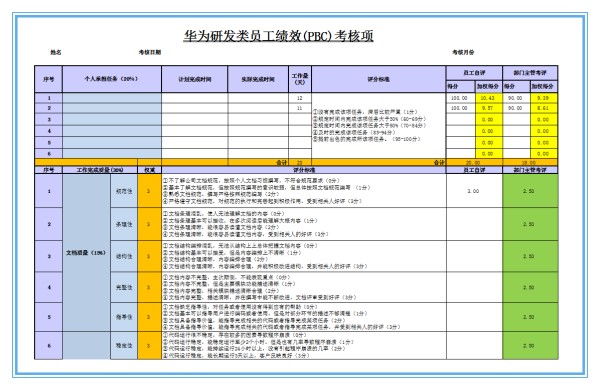Click the 部门主管考评 header in top table
The width and height of the screenshot is (600, 390).
tap(530, 73)
